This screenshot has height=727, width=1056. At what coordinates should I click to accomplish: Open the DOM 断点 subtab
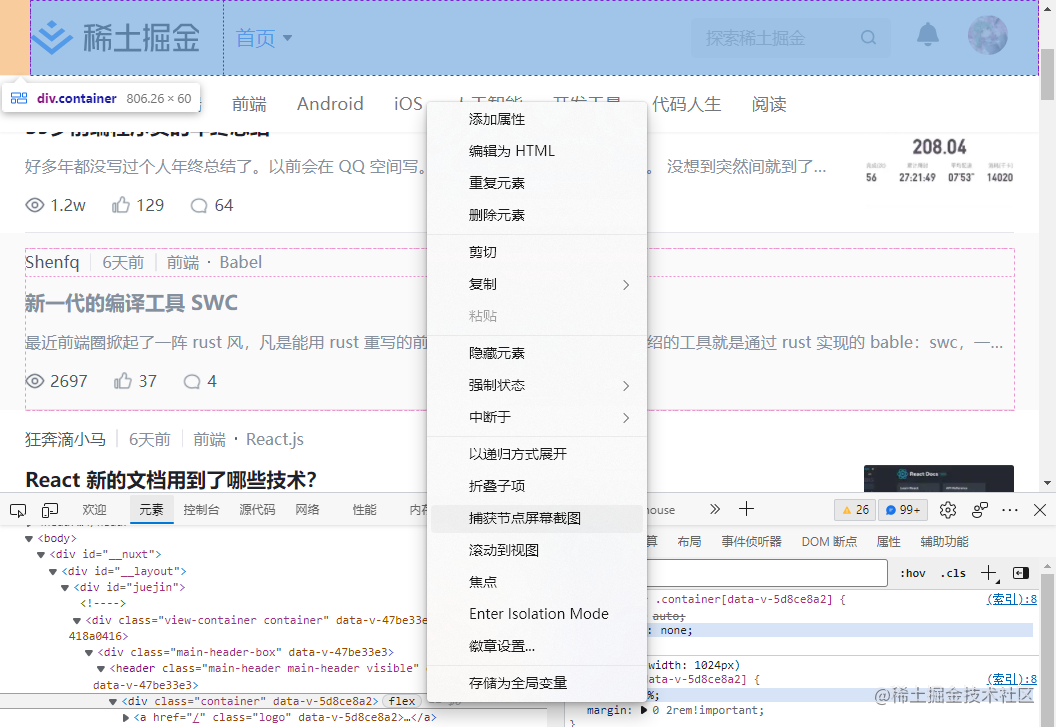829,542
